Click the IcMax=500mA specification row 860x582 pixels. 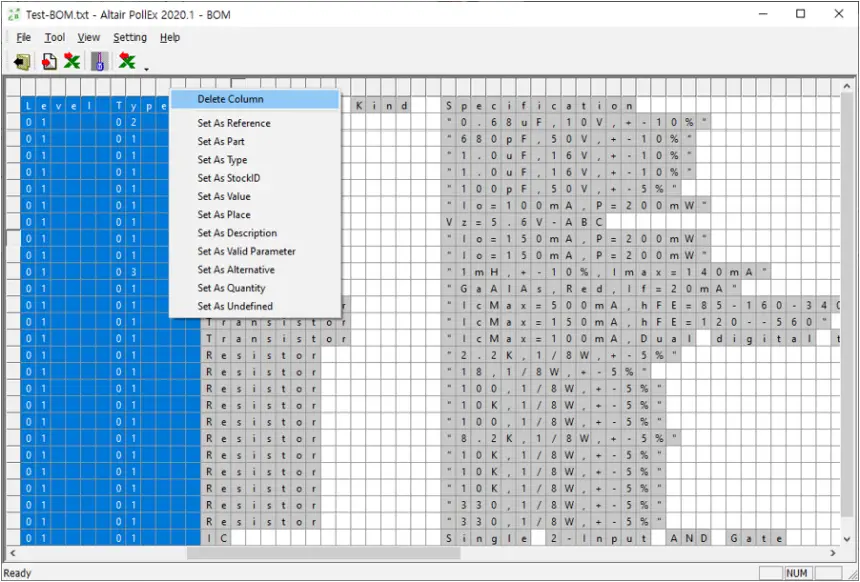coord(641,305)
